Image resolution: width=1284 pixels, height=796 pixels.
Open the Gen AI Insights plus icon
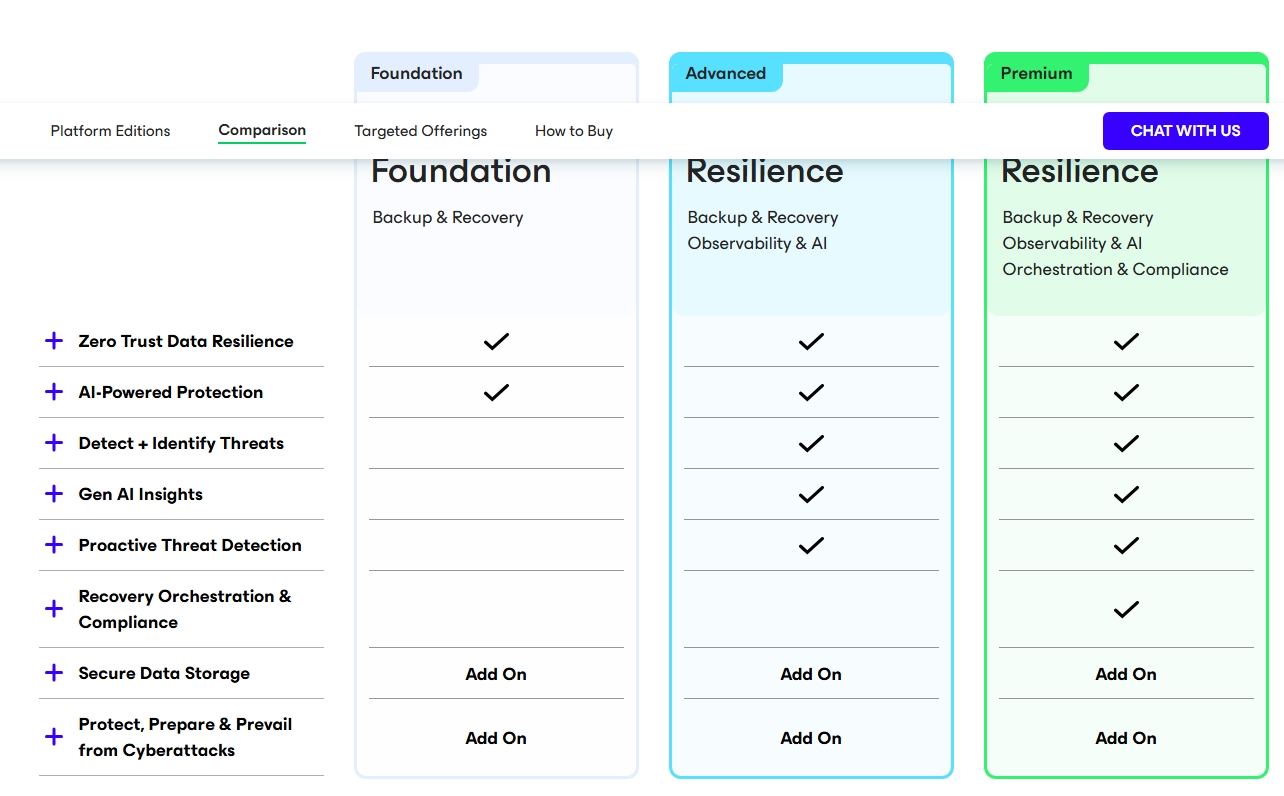(54, 494)
